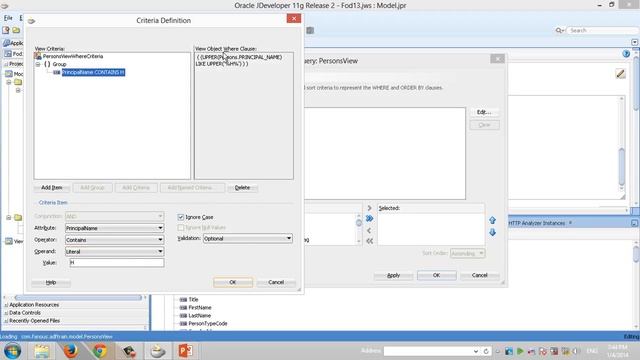Click the New file toolbar icon
This screenshot has height=360, width=640.
[x=6, y=30]
